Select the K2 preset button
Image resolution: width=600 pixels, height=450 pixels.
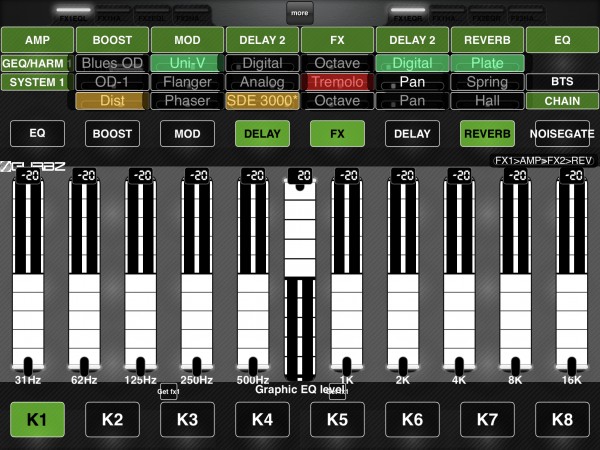[x=112, y=419]
